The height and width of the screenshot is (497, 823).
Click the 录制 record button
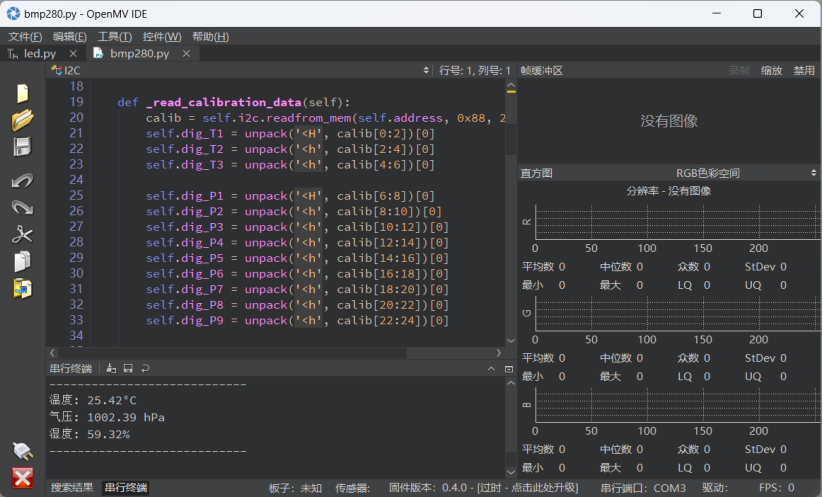[x=739, y=70]
